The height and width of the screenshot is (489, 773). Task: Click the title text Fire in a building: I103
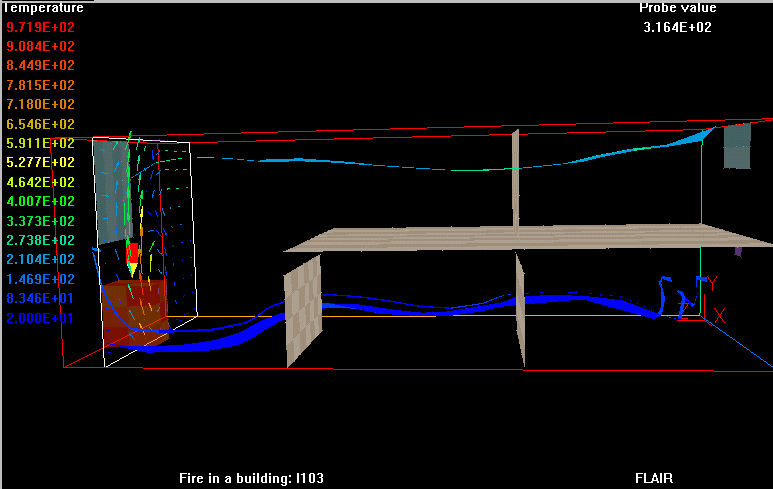pos(251,478)
